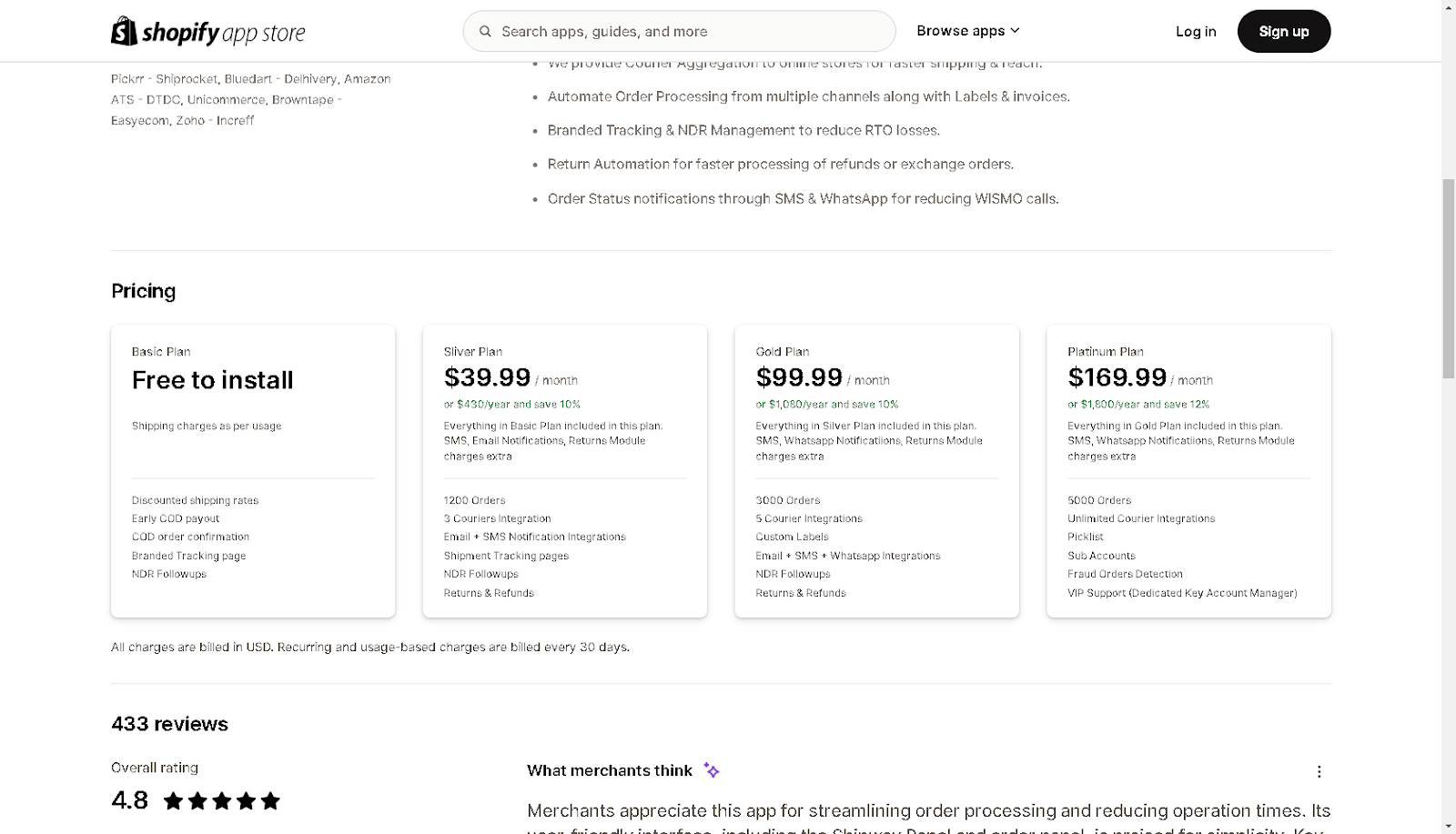
Task: Click the first star in the overall rating
Action: coord(172,800)
